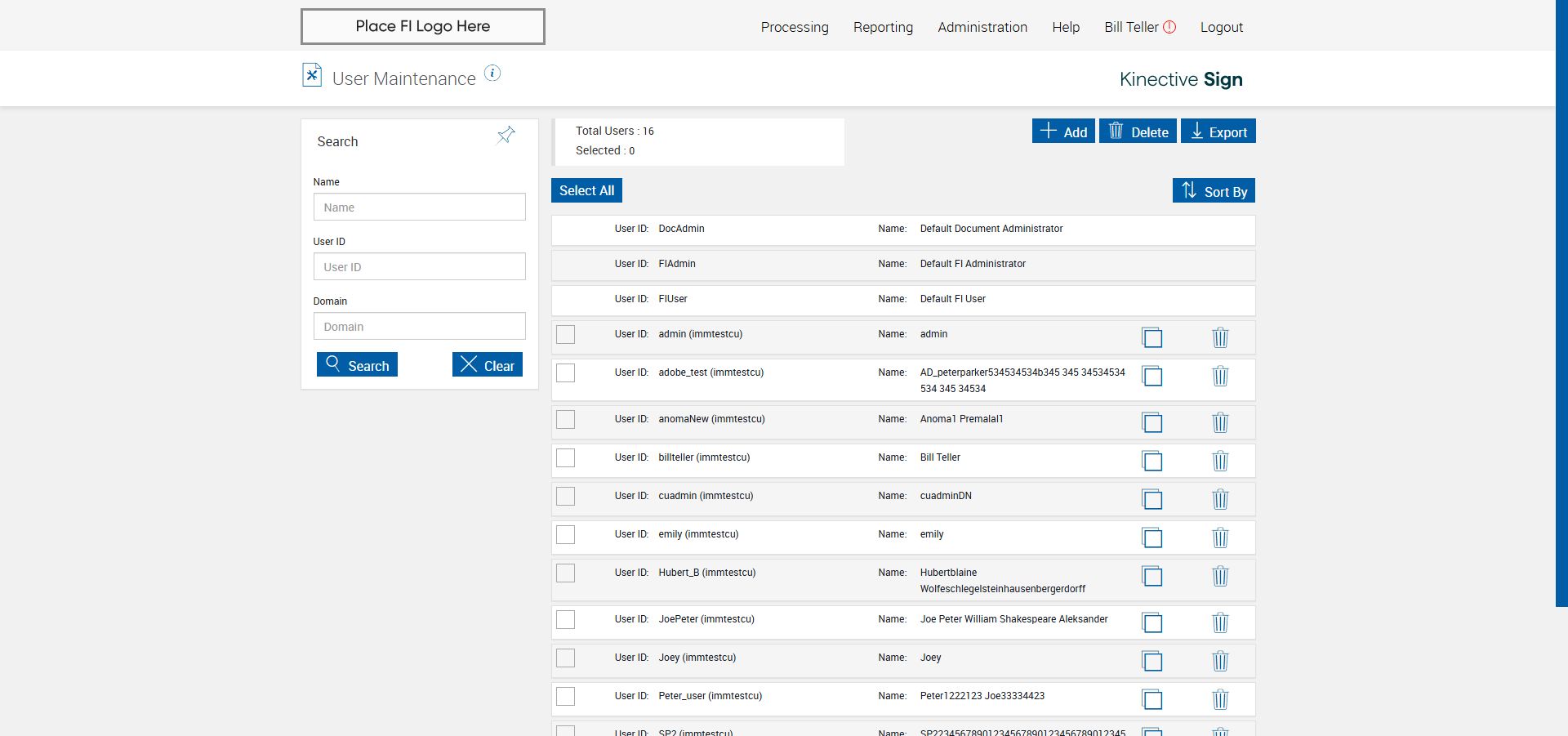Check the emily user checkbox
The width and height of the screenshot is (1568, 736).
[565, 534]
